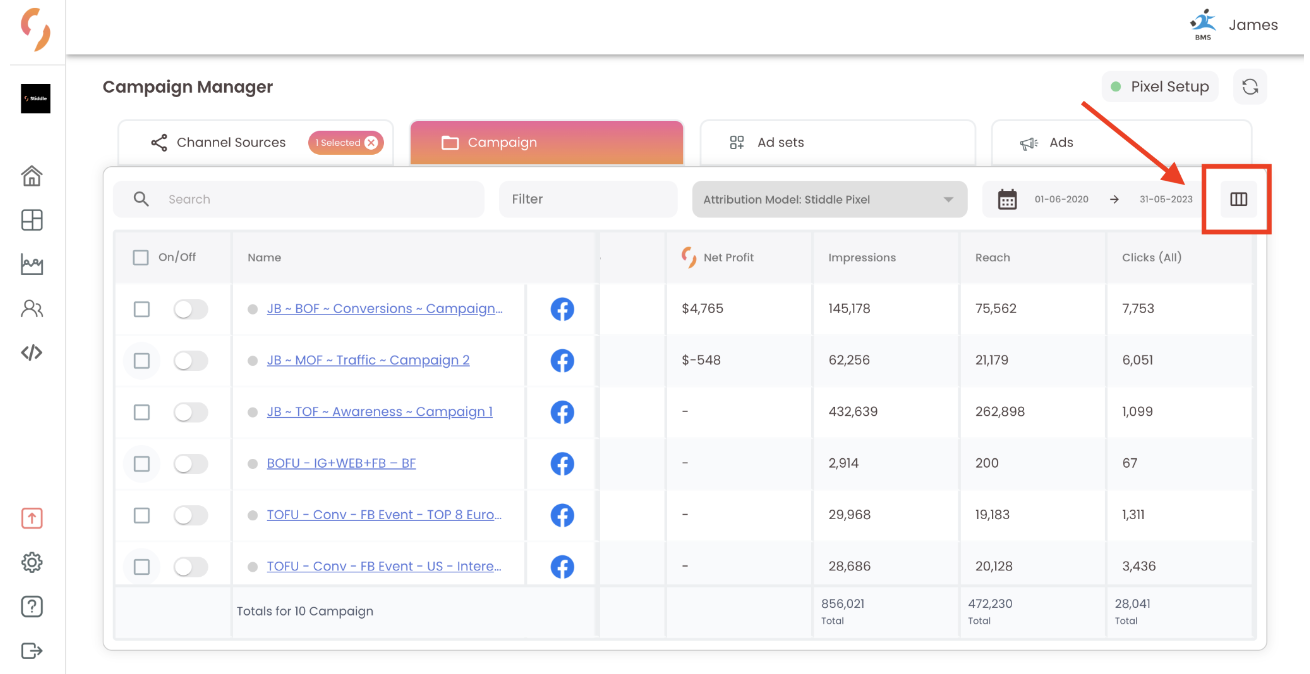Viewport: 1310px width, 674px height.
Task: Click the James username at top right
Action: tap(1253, 25)
